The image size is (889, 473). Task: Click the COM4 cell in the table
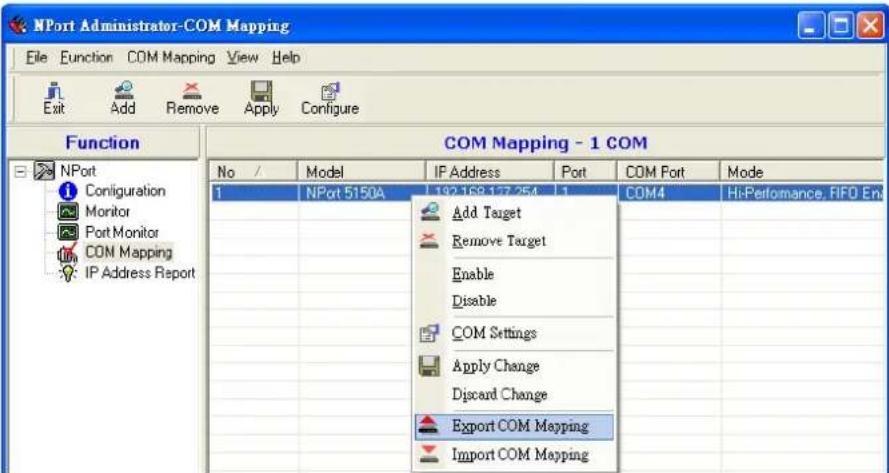pyautogui.click(x=668, y=193)
